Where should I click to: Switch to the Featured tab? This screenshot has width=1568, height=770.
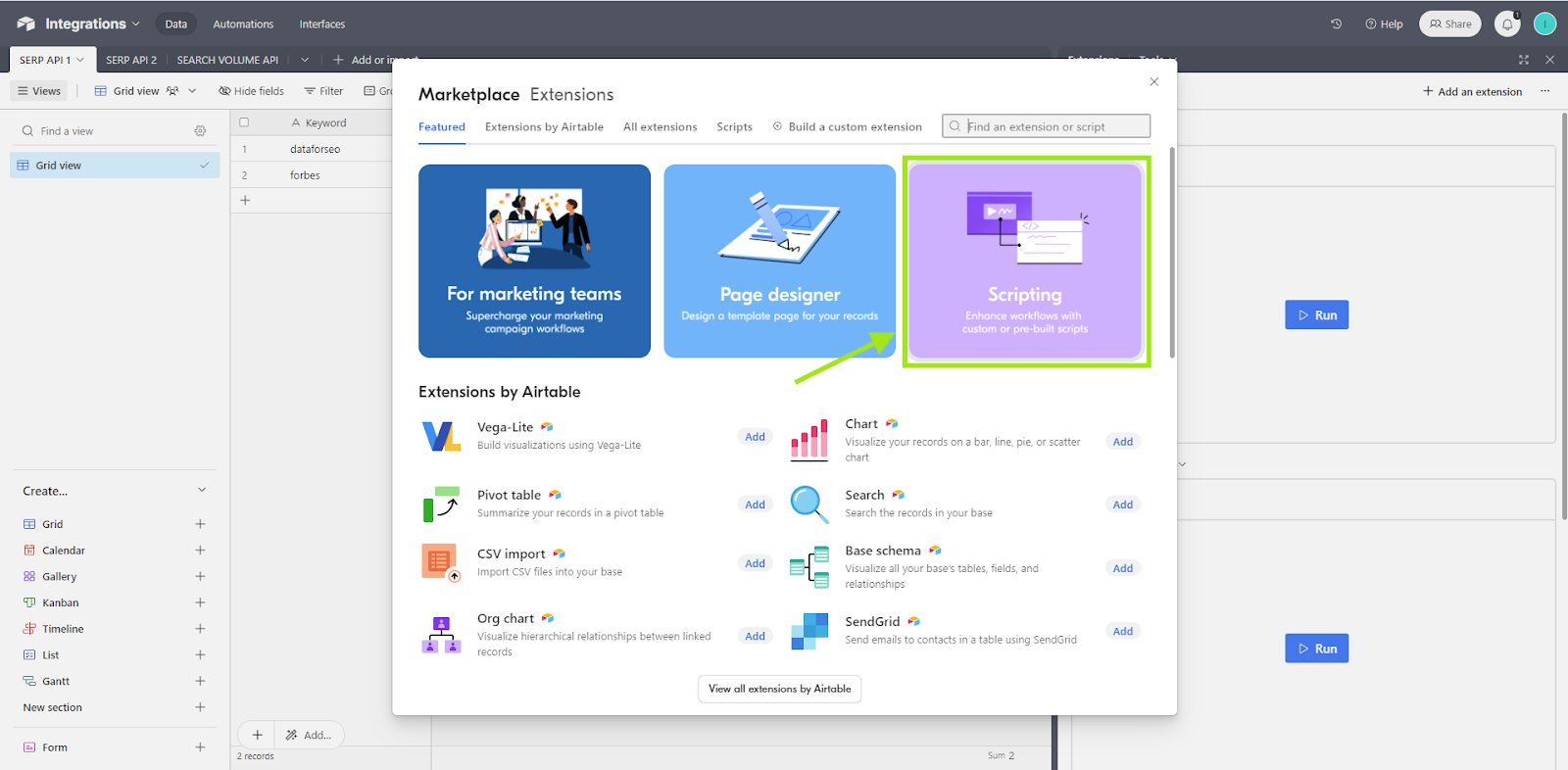click(442, 127)
